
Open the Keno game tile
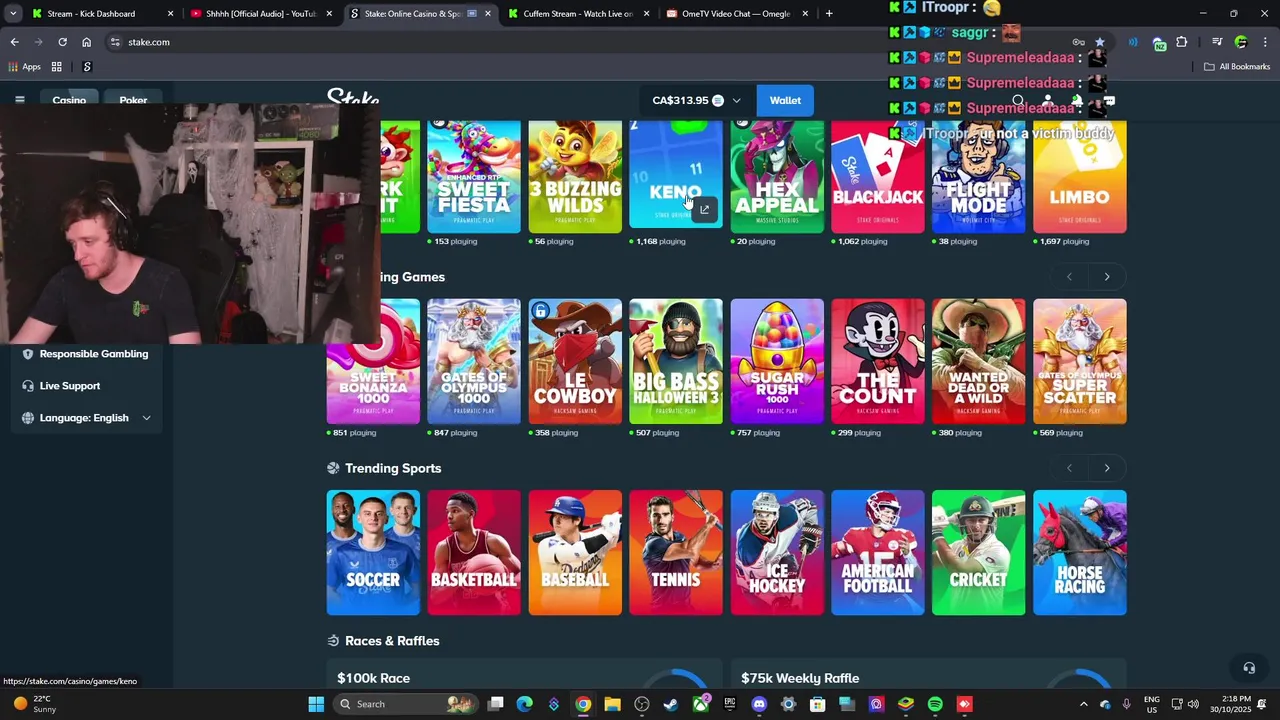coord(675,176)
